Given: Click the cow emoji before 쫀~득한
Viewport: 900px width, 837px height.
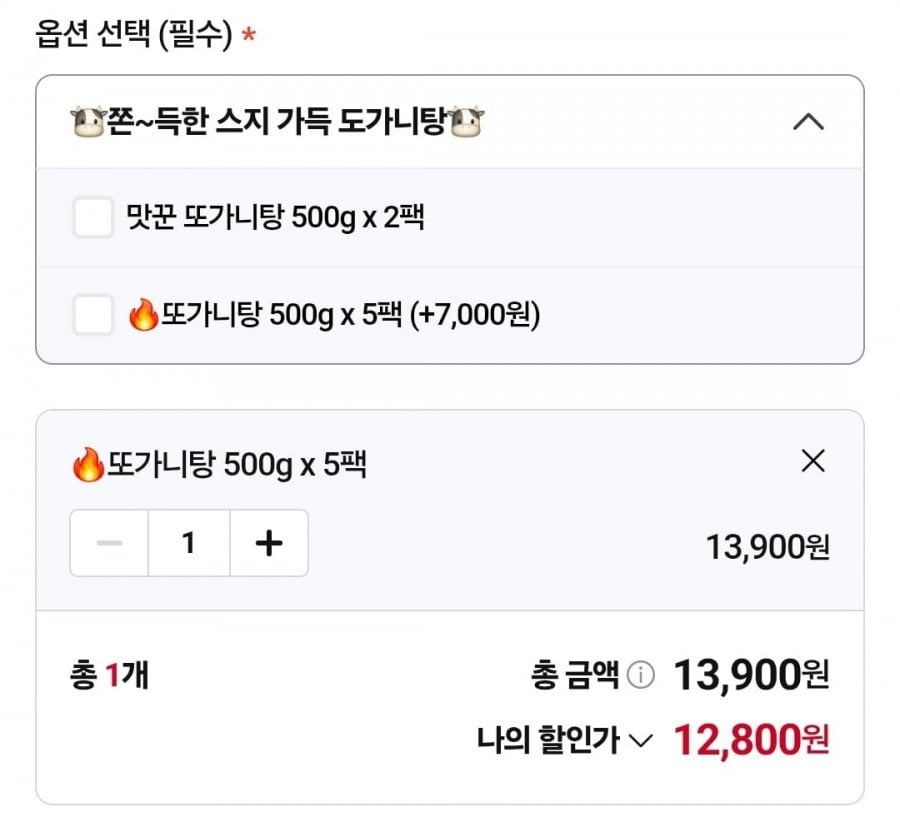Looking at the screenshot, I should [88, 123].
